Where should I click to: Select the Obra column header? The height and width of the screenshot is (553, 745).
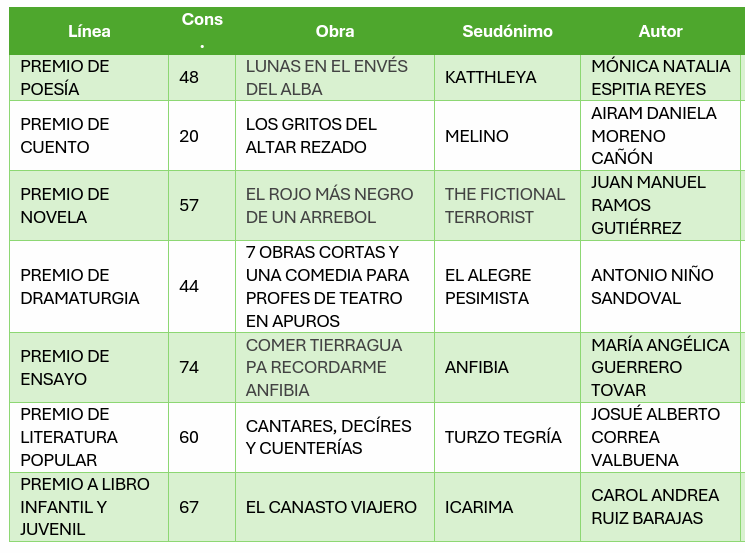(335, 31)
